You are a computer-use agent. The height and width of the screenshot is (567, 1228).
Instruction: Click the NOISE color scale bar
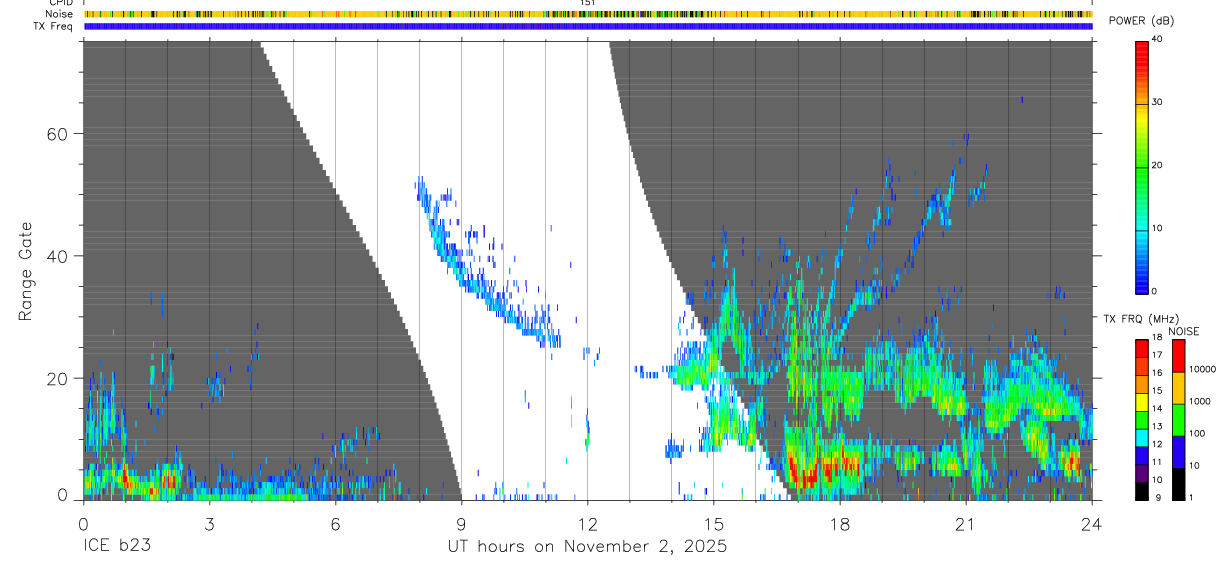1178,419
